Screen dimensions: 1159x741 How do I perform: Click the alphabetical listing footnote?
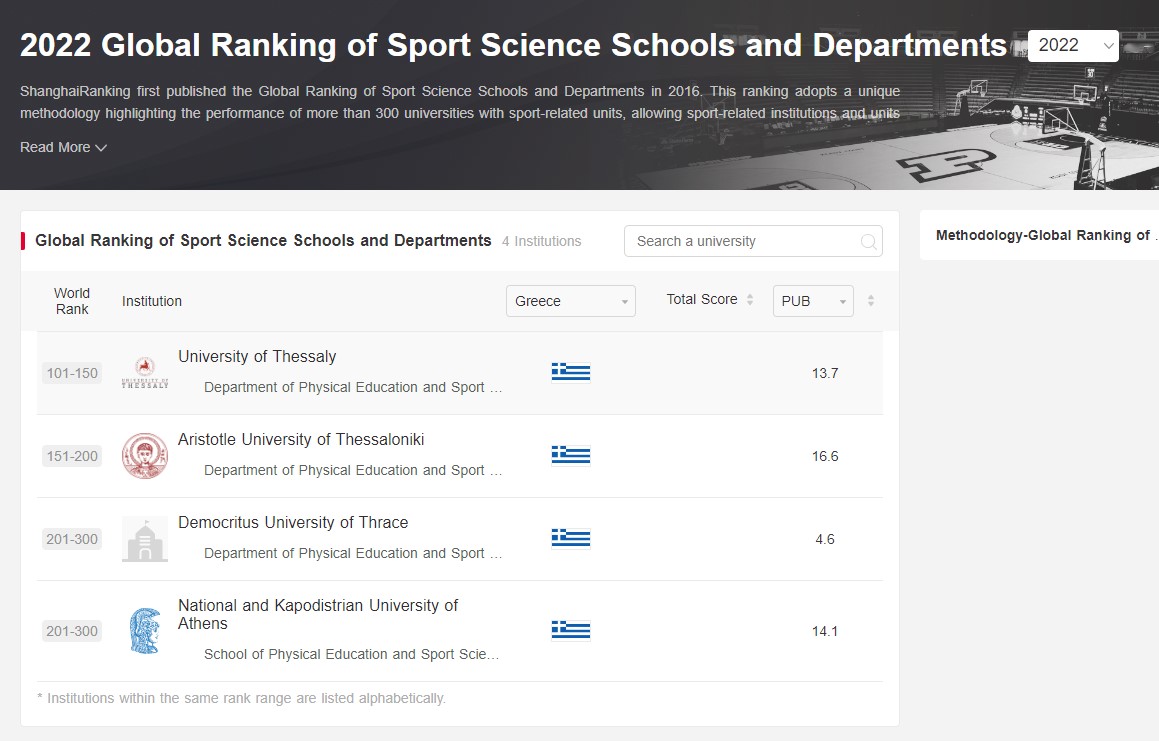click(241, 698)
